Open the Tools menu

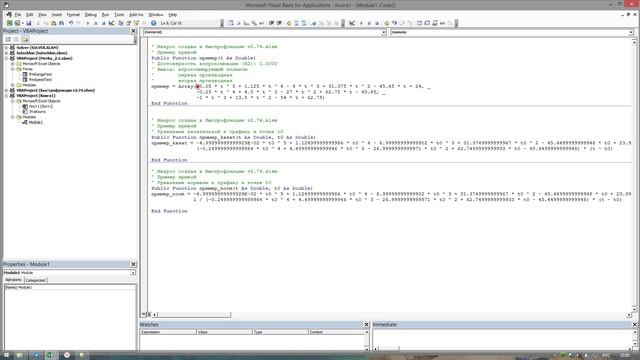click(x=119, y=15)
